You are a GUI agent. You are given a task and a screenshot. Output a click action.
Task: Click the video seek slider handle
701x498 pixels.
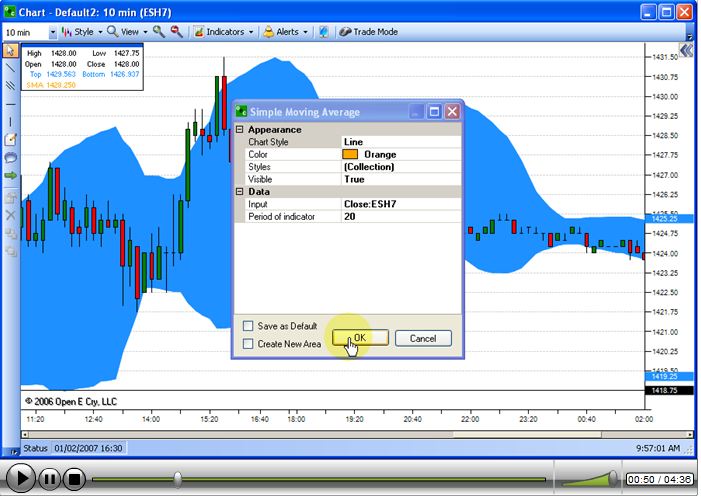click(x=177, y=479)
